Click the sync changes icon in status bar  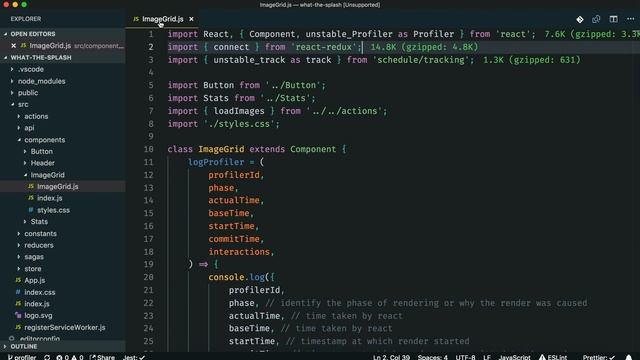pos(47,357)
